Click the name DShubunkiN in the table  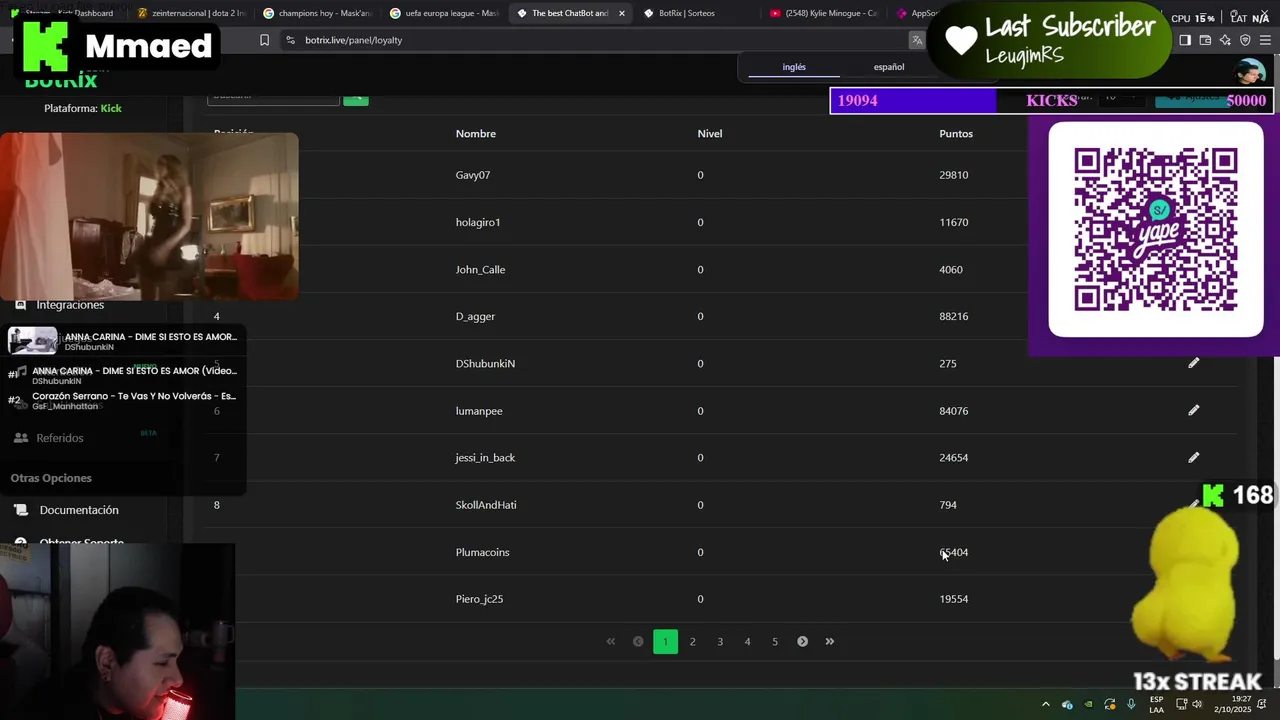click(x=485, y=363)
